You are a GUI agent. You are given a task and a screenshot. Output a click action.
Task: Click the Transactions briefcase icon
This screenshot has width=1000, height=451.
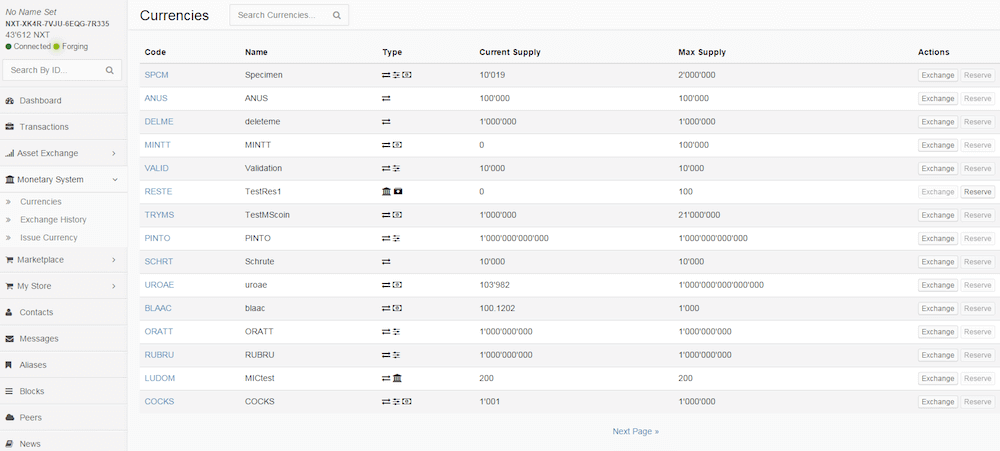pyautogui.click(x=10, y=127)
